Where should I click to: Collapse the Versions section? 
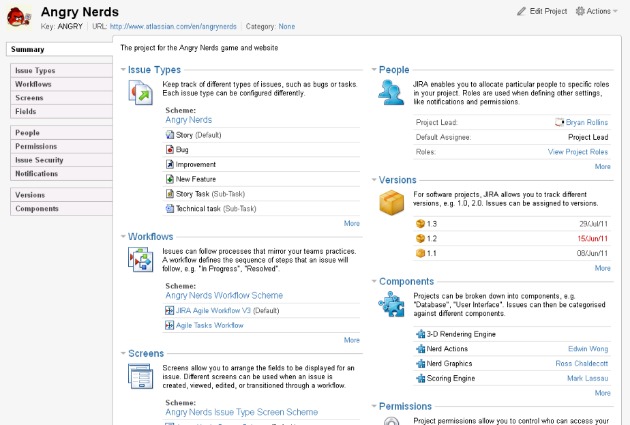click(374, 180)
